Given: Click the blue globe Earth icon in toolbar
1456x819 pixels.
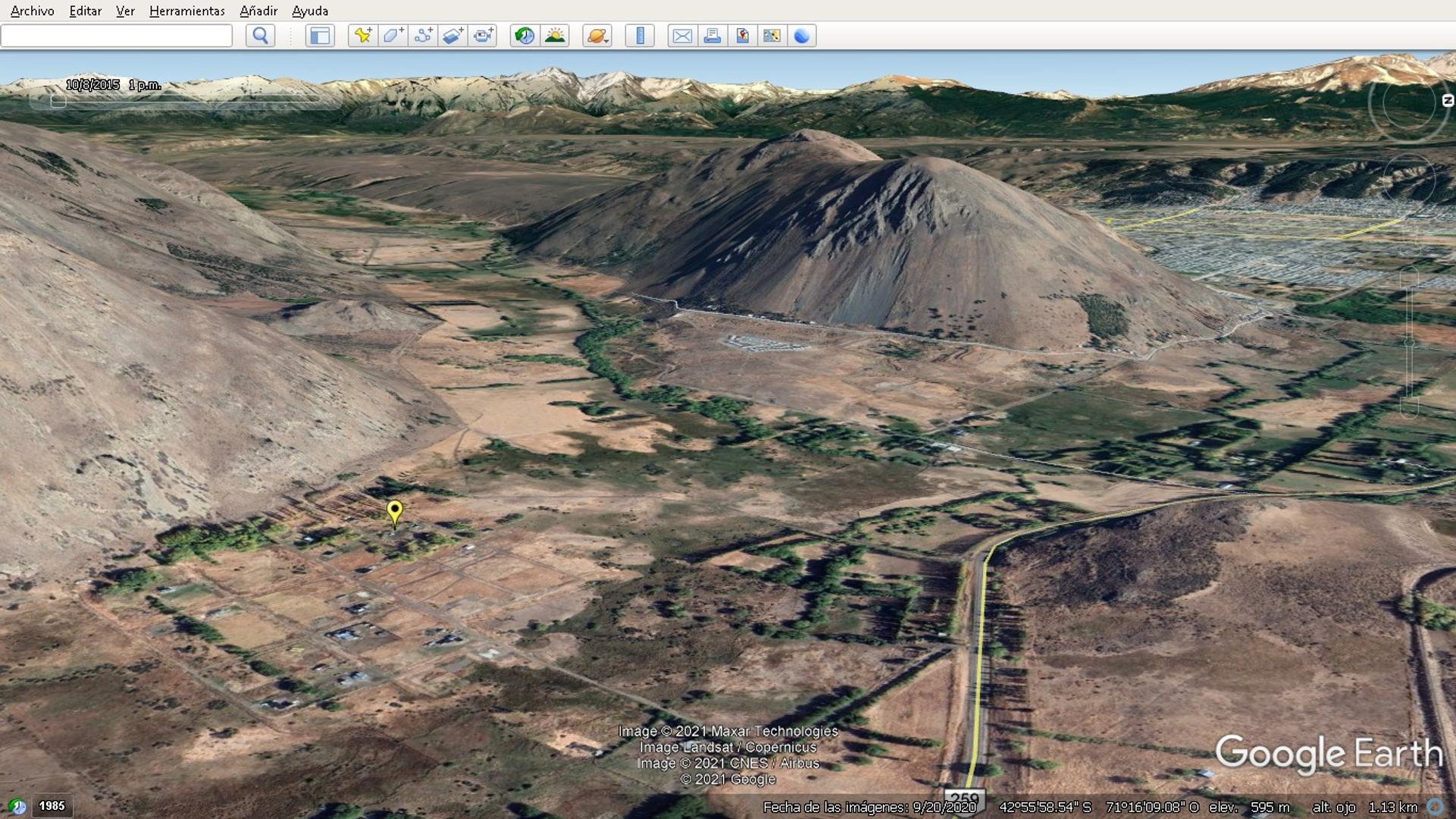Looking at the screenshot, I should [802, 36].
